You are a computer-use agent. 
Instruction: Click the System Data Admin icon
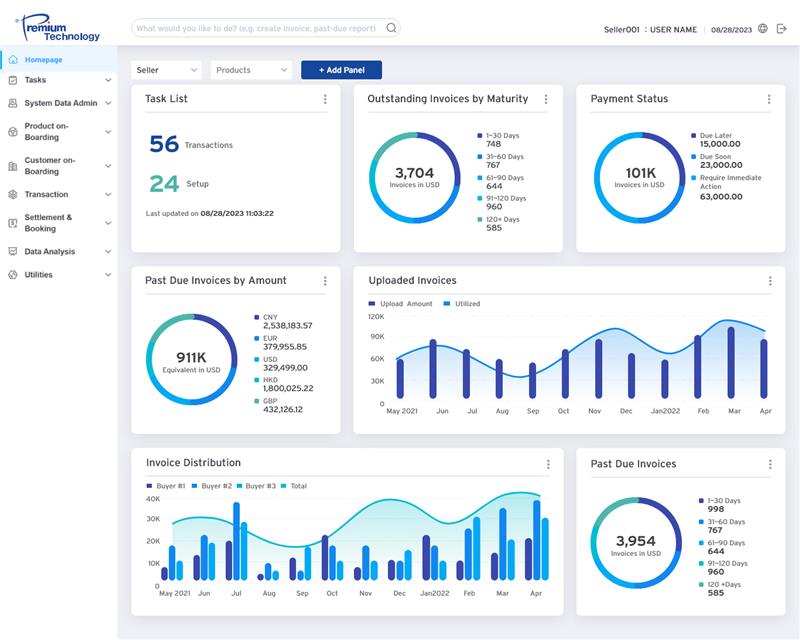pos(13,103)
